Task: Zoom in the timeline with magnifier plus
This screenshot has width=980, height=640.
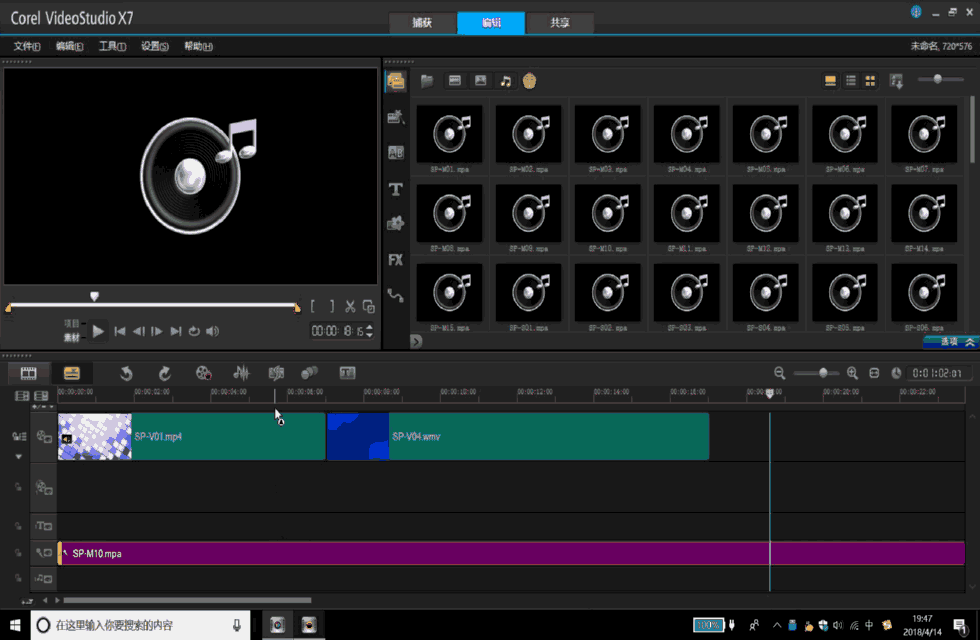Action: tap(852, 373)
